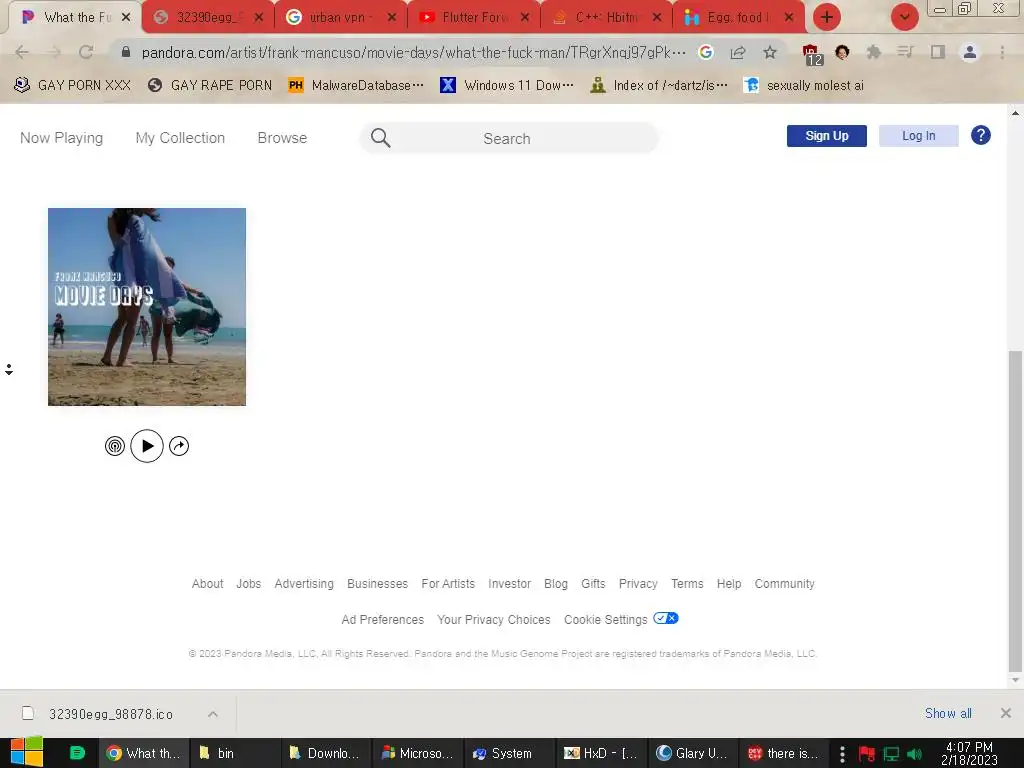1024x768 pixels.
Task: Open the extension with badge 12
Action: tap(811, 54)
